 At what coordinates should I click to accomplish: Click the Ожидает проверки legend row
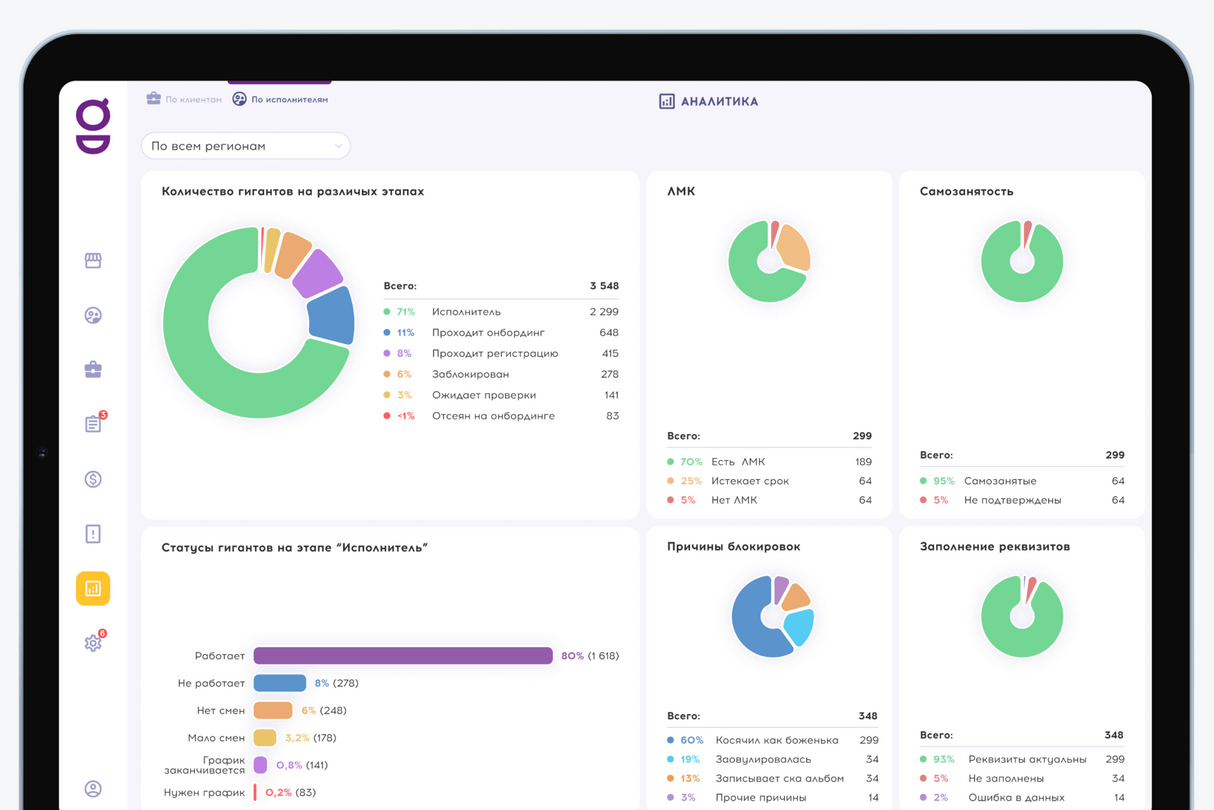click(501, 395)
